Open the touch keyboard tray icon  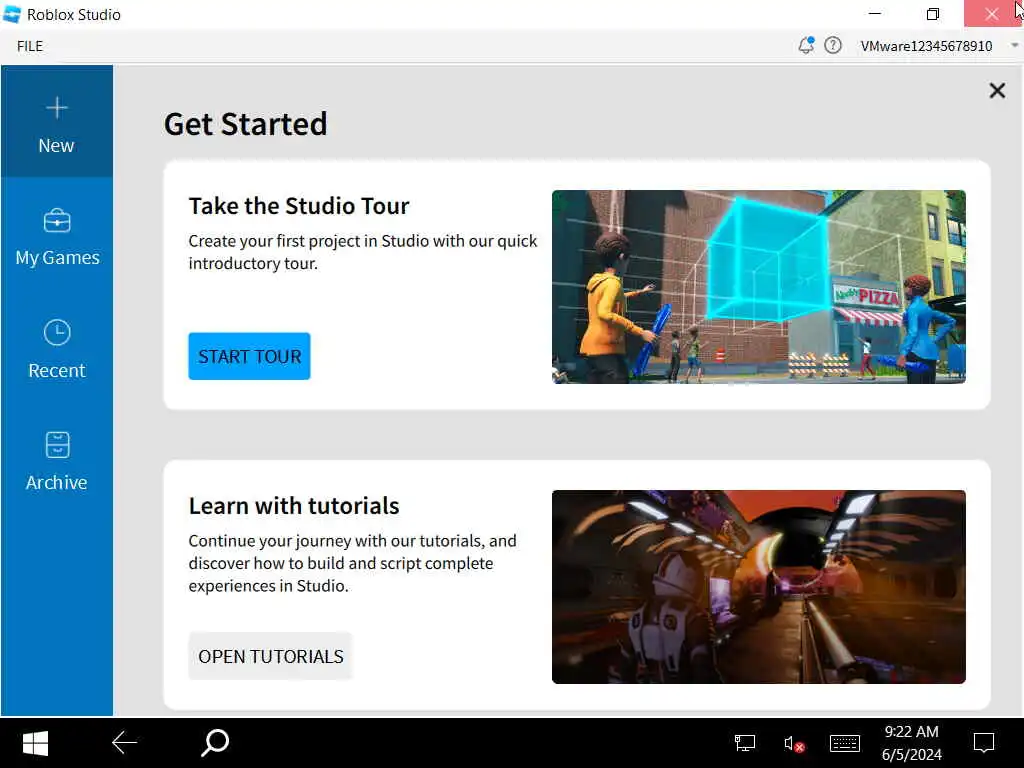pyautogui.click(x=844, y=743)
